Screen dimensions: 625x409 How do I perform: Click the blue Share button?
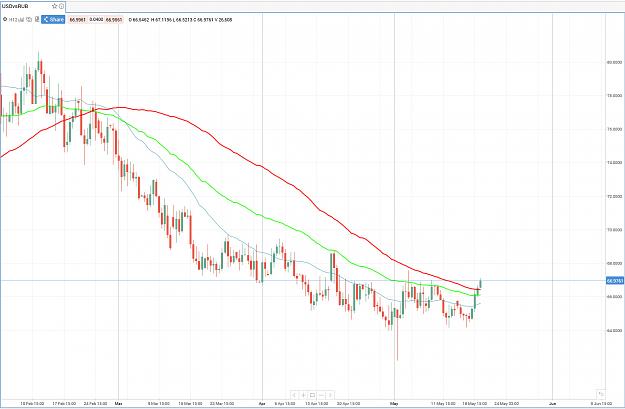[x=53, y=19]
